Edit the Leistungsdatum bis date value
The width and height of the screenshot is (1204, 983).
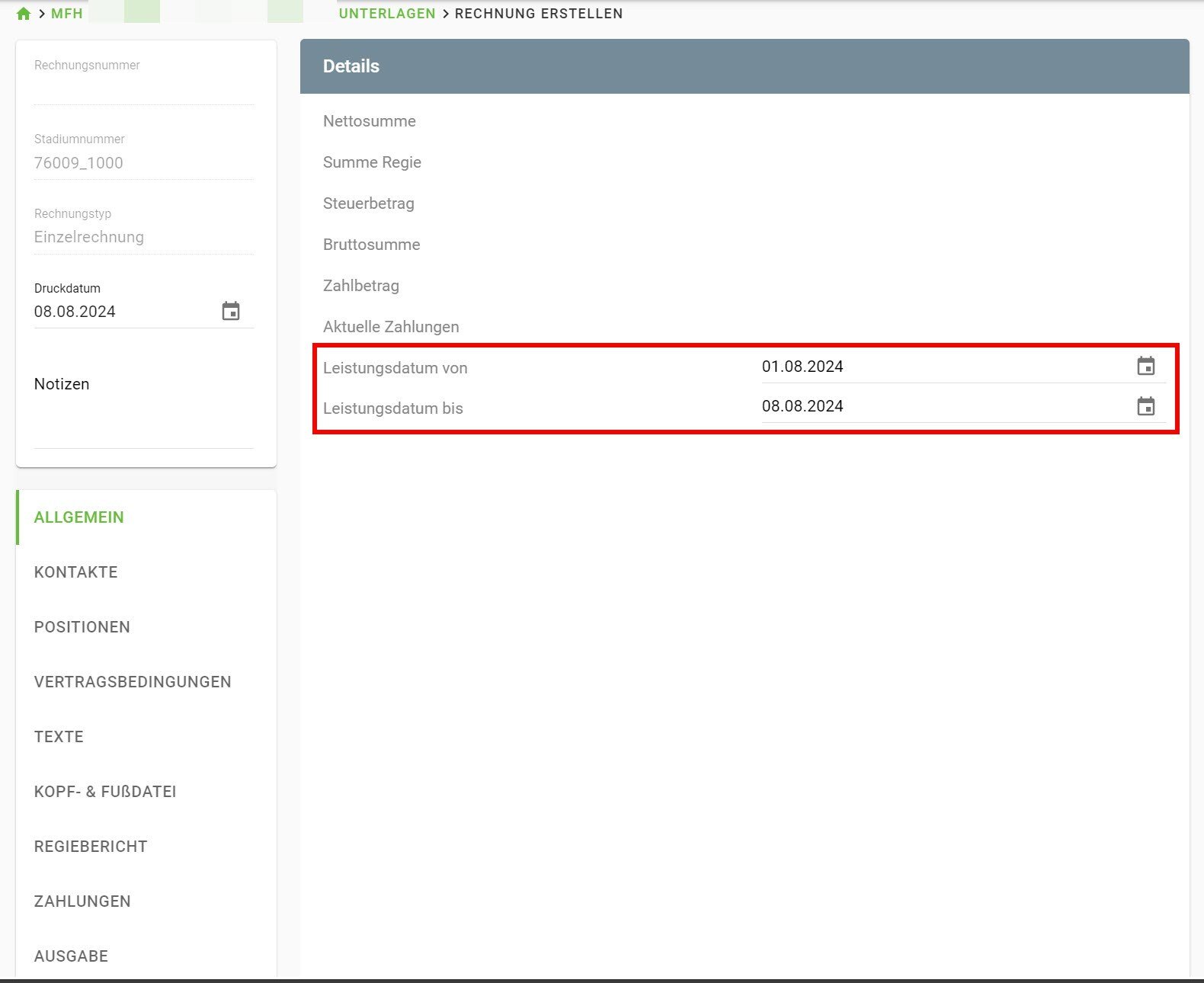(x=914, y=406)
